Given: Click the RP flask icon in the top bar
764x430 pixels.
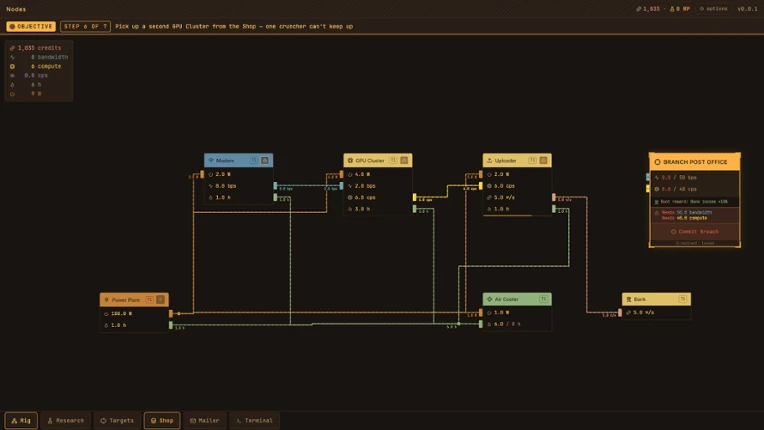Looking at the screenshot, I should click(x=672, y=9).
